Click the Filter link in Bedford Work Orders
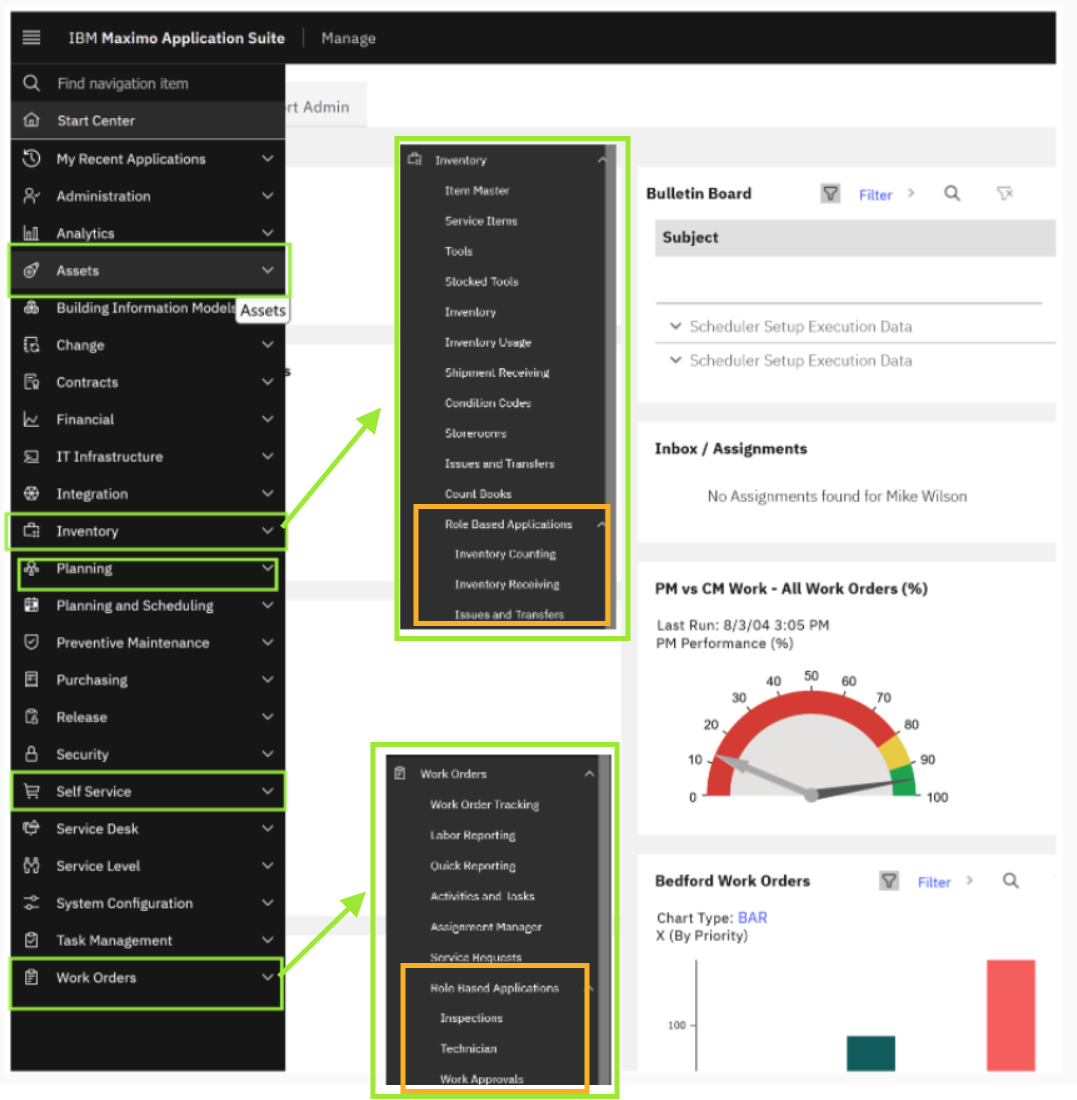This screenshot has width=1077, height=1100. click(935, 882)
